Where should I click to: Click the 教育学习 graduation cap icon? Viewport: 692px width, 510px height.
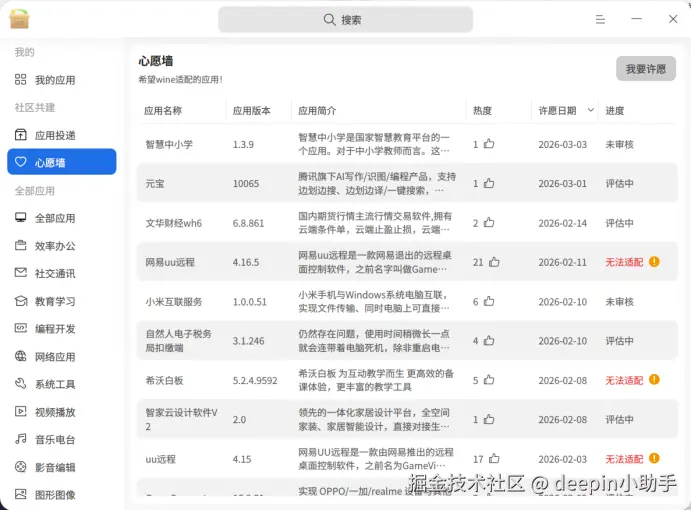21,301
